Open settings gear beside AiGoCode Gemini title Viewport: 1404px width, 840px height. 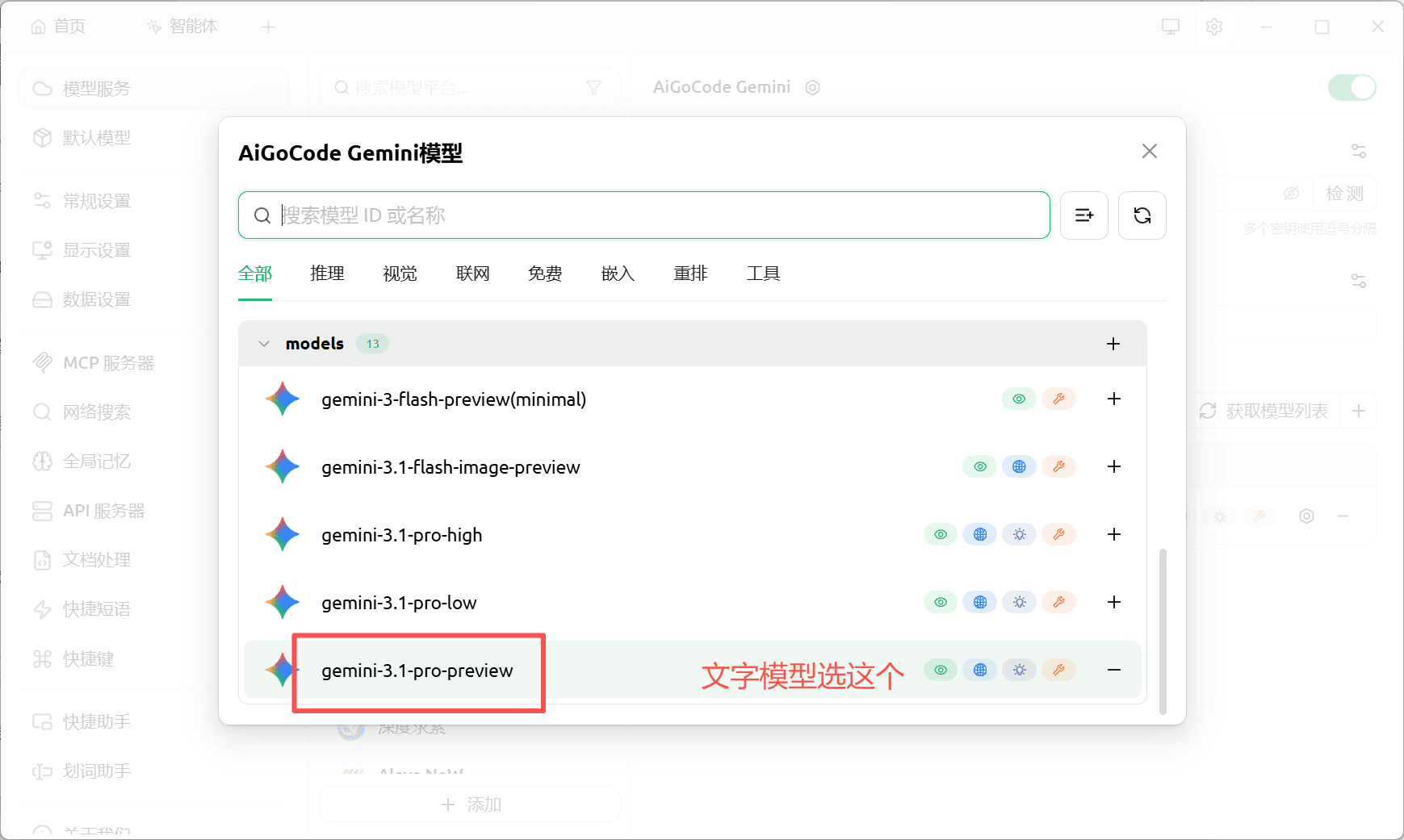[x=813, y=87]
